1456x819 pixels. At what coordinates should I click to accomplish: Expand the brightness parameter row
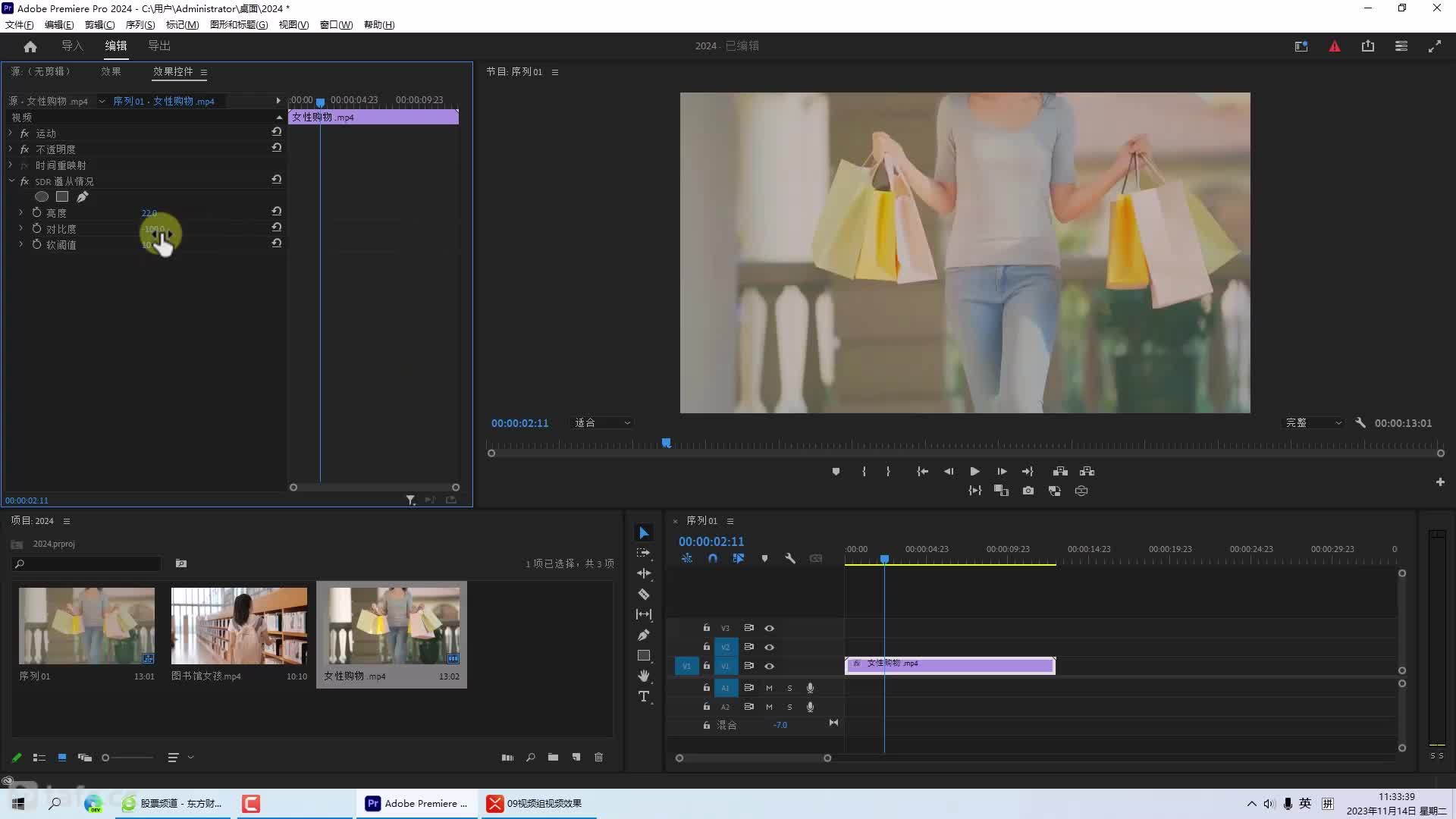click(20, 213)
